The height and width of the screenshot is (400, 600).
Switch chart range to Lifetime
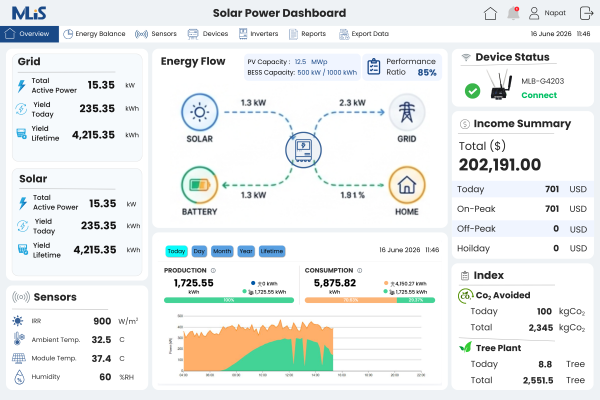272,251
